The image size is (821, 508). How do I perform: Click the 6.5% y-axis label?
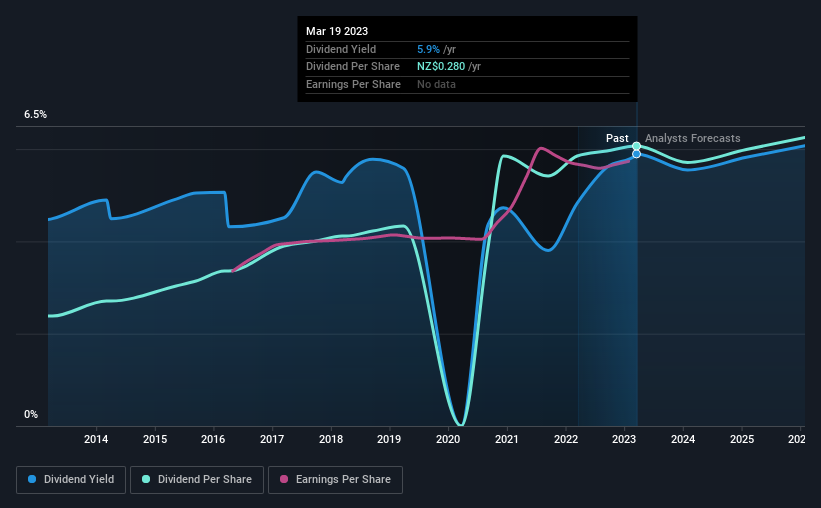tap(35, 114)
